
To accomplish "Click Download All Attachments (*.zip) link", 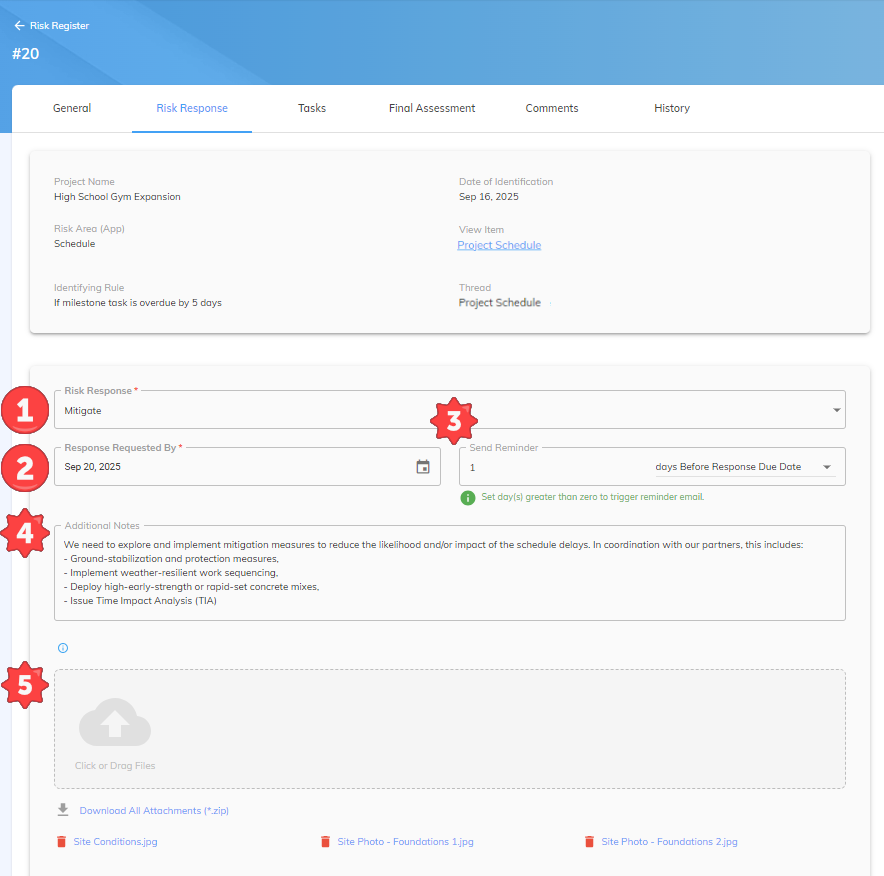I will coord(154,811).
